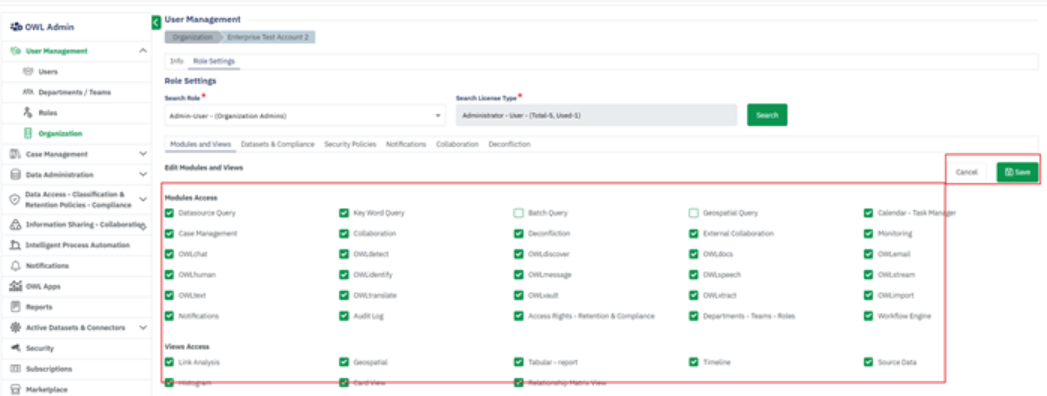Click the Intelligent Process Automation icon

coord(16,245)
